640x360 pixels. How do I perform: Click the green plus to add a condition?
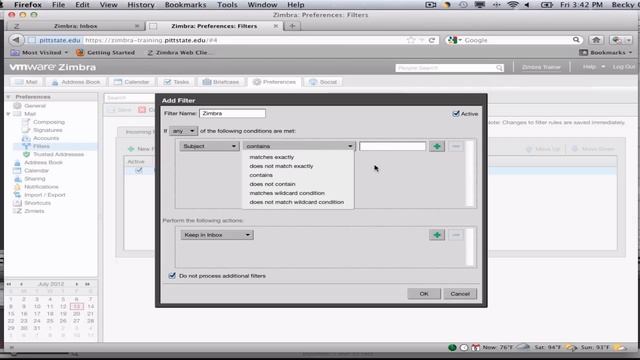(437, 146)
